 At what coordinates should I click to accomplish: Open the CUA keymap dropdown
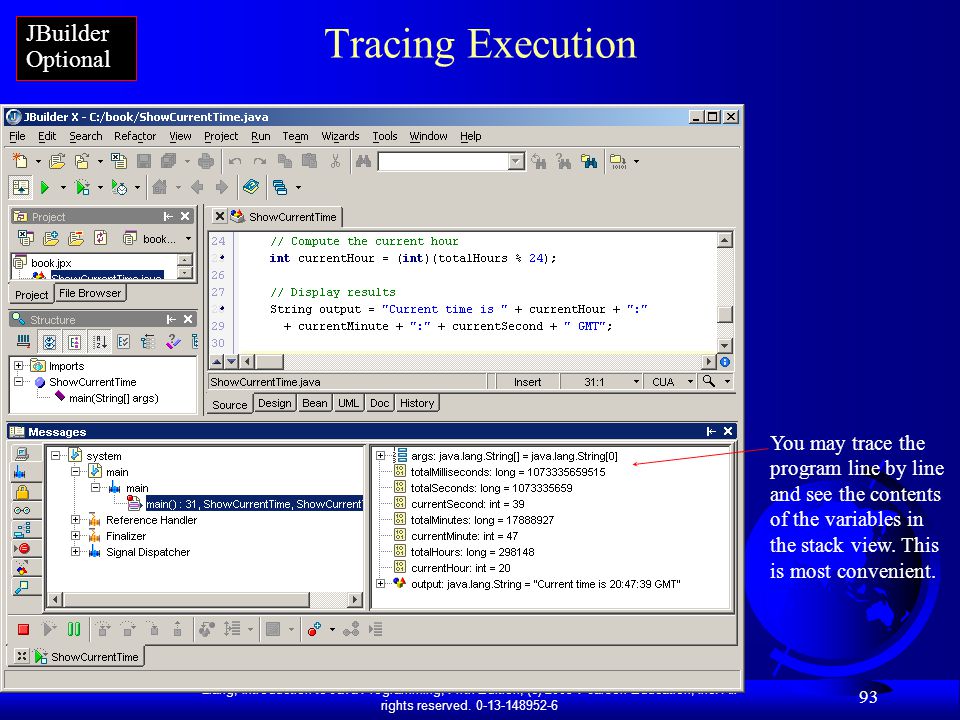coord(690,381)
